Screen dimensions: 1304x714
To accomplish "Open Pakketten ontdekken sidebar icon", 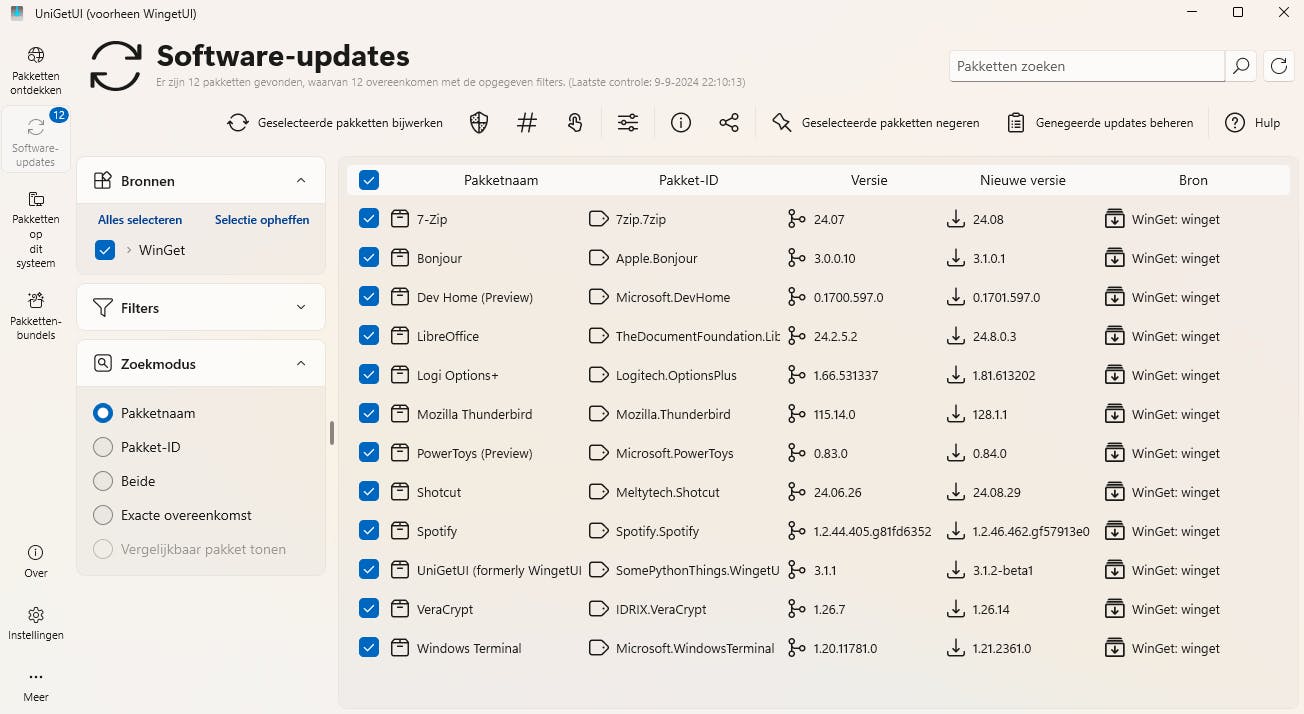I will [x=36, y=70].
